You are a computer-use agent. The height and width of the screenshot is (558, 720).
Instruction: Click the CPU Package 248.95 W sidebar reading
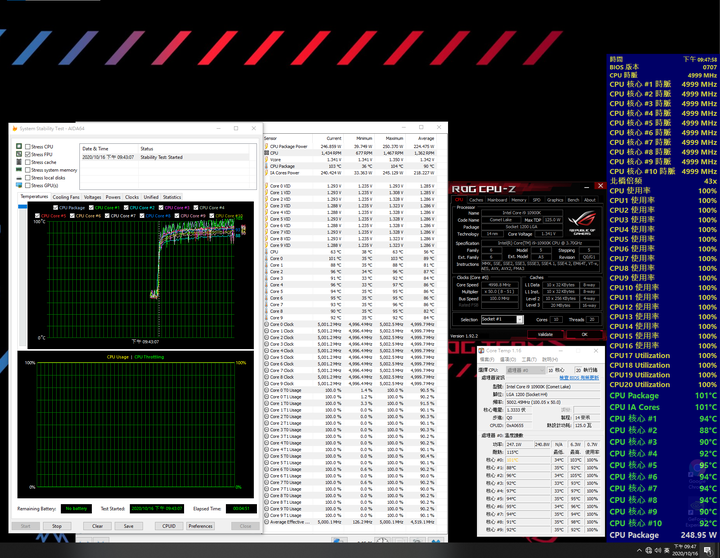(663, 535)
